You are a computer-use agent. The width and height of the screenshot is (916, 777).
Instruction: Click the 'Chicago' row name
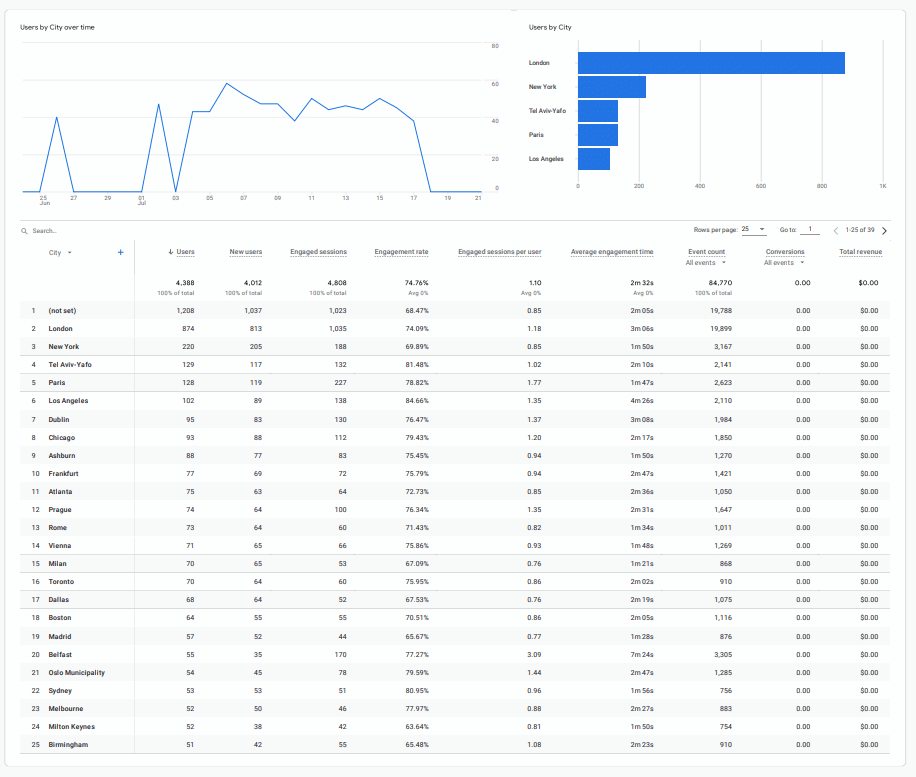tap(61, 438)
